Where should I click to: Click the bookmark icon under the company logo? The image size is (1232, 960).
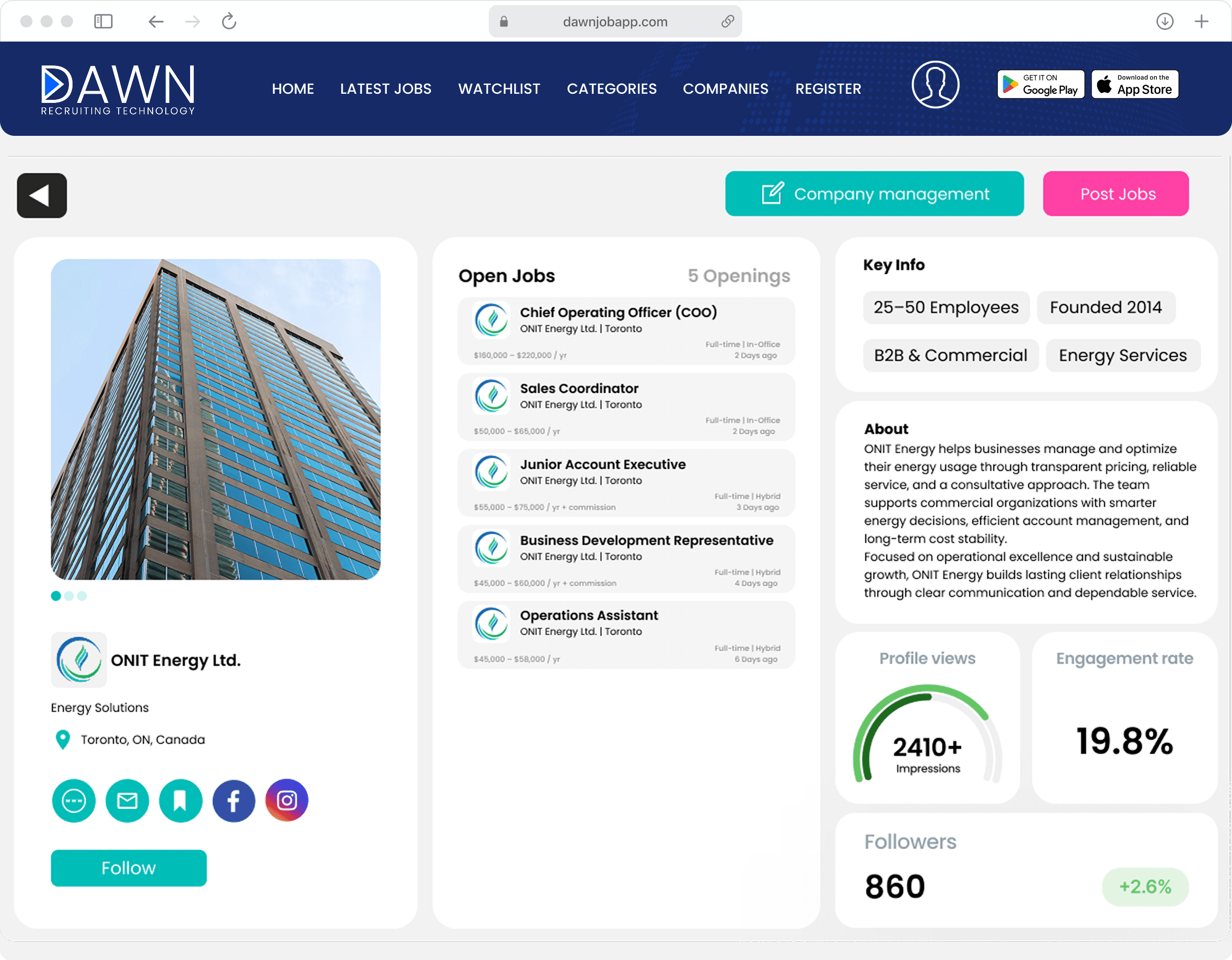[180, 800]
